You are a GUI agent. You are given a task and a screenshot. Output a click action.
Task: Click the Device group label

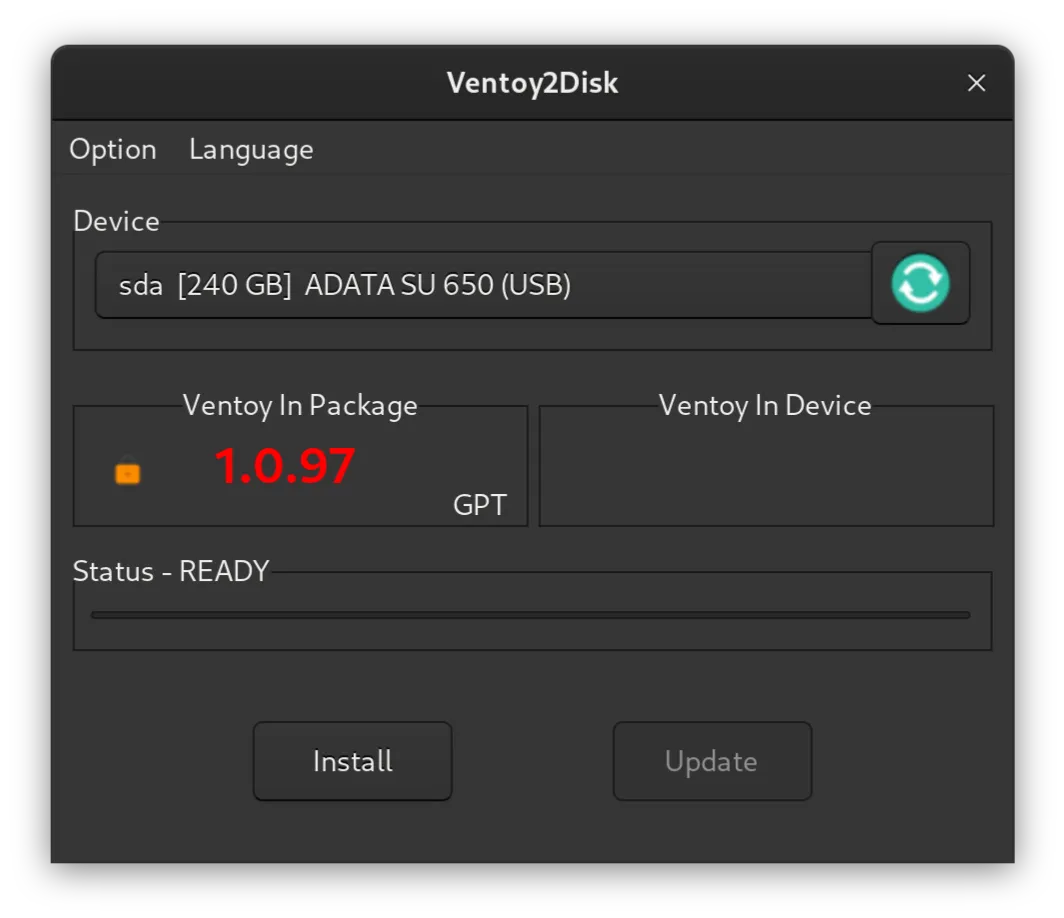pos(116,221)
